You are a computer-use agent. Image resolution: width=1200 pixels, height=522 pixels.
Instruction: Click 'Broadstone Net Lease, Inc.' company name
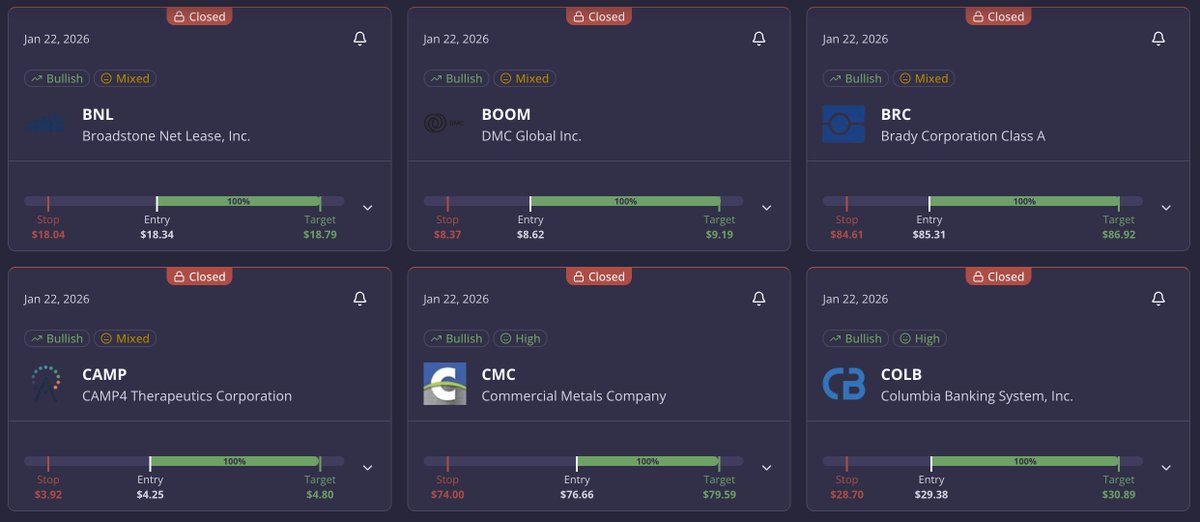166,136
